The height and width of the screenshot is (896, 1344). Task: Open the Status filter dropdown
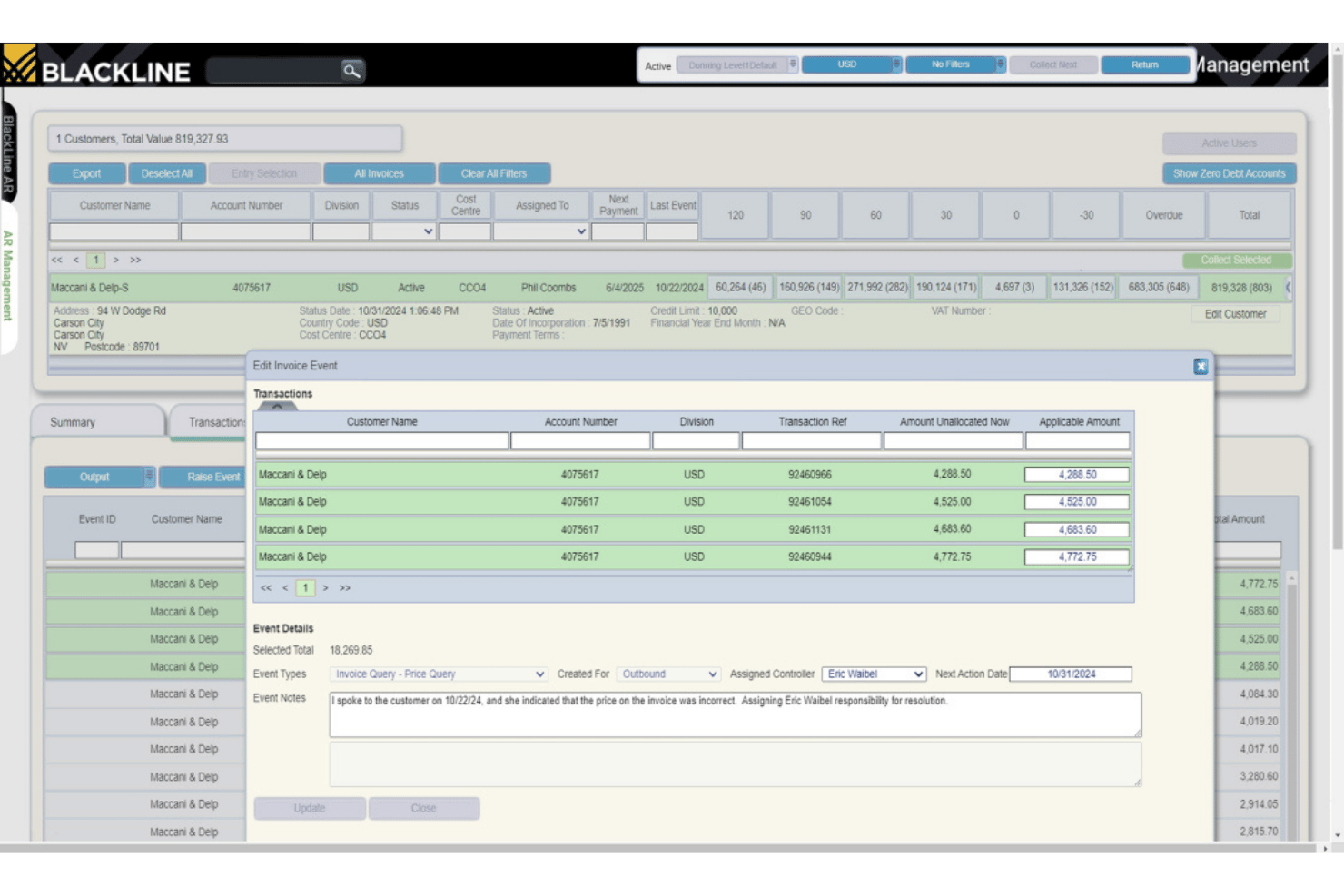point(404,231)
